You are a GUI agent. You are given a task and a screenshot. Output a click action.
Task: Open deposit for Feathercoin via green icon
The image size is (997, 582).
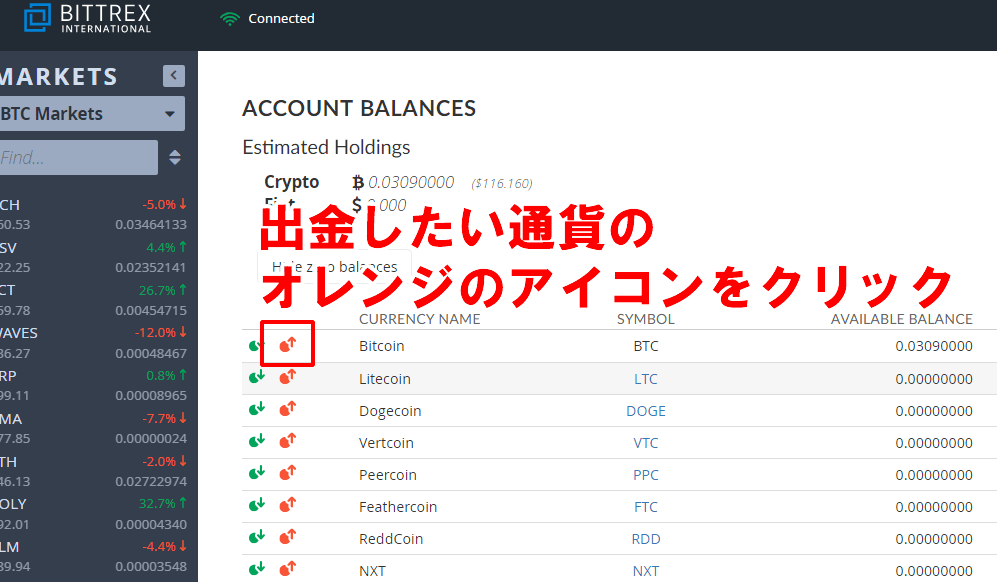tap(257, 504)
